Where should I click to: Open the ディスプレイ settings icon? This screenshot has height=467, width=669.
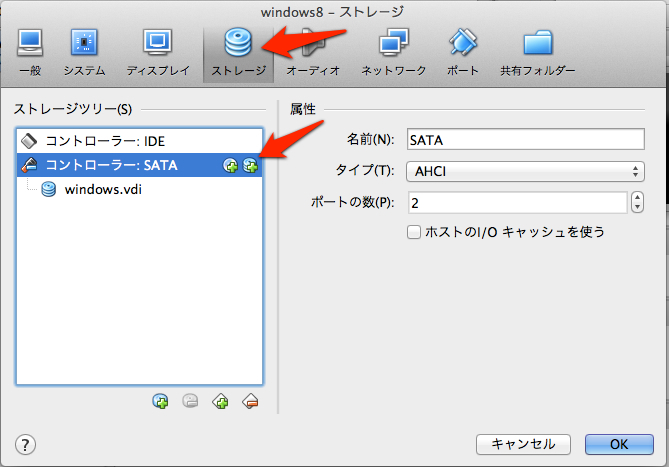pyautogui.click(x=158, y=42)
